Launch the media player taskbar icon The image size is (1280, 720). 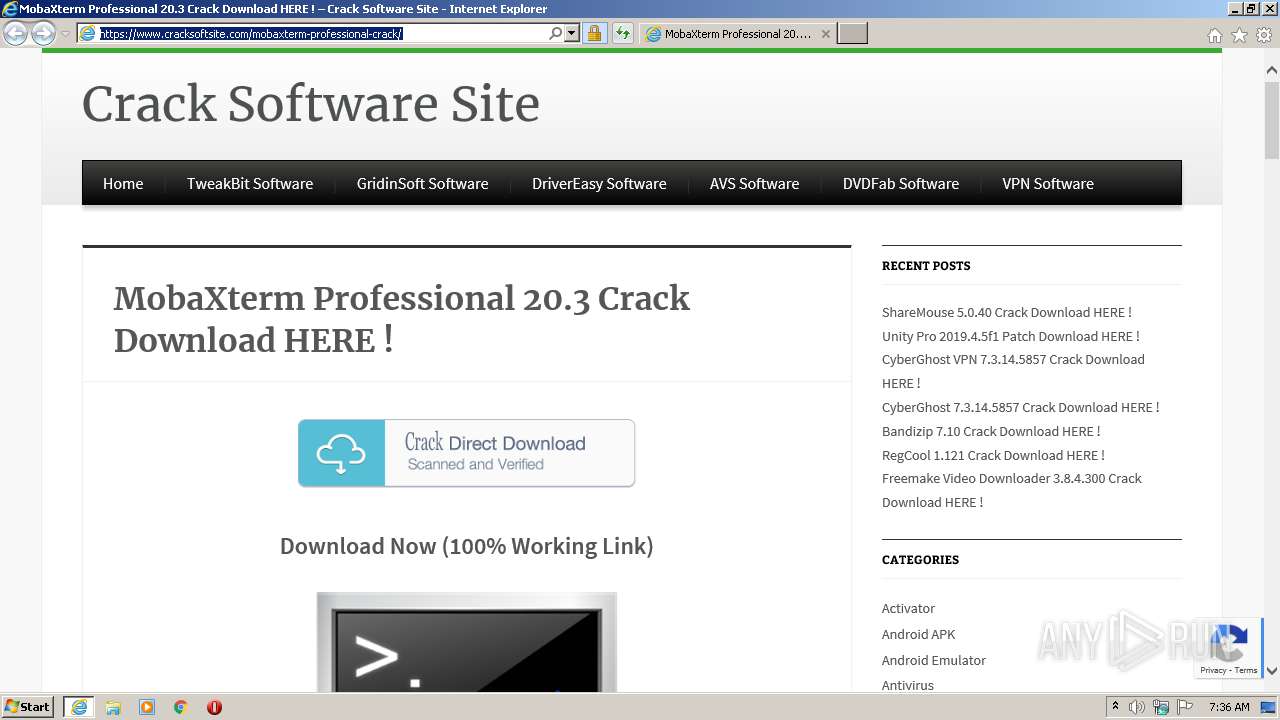tap(147, 707)
